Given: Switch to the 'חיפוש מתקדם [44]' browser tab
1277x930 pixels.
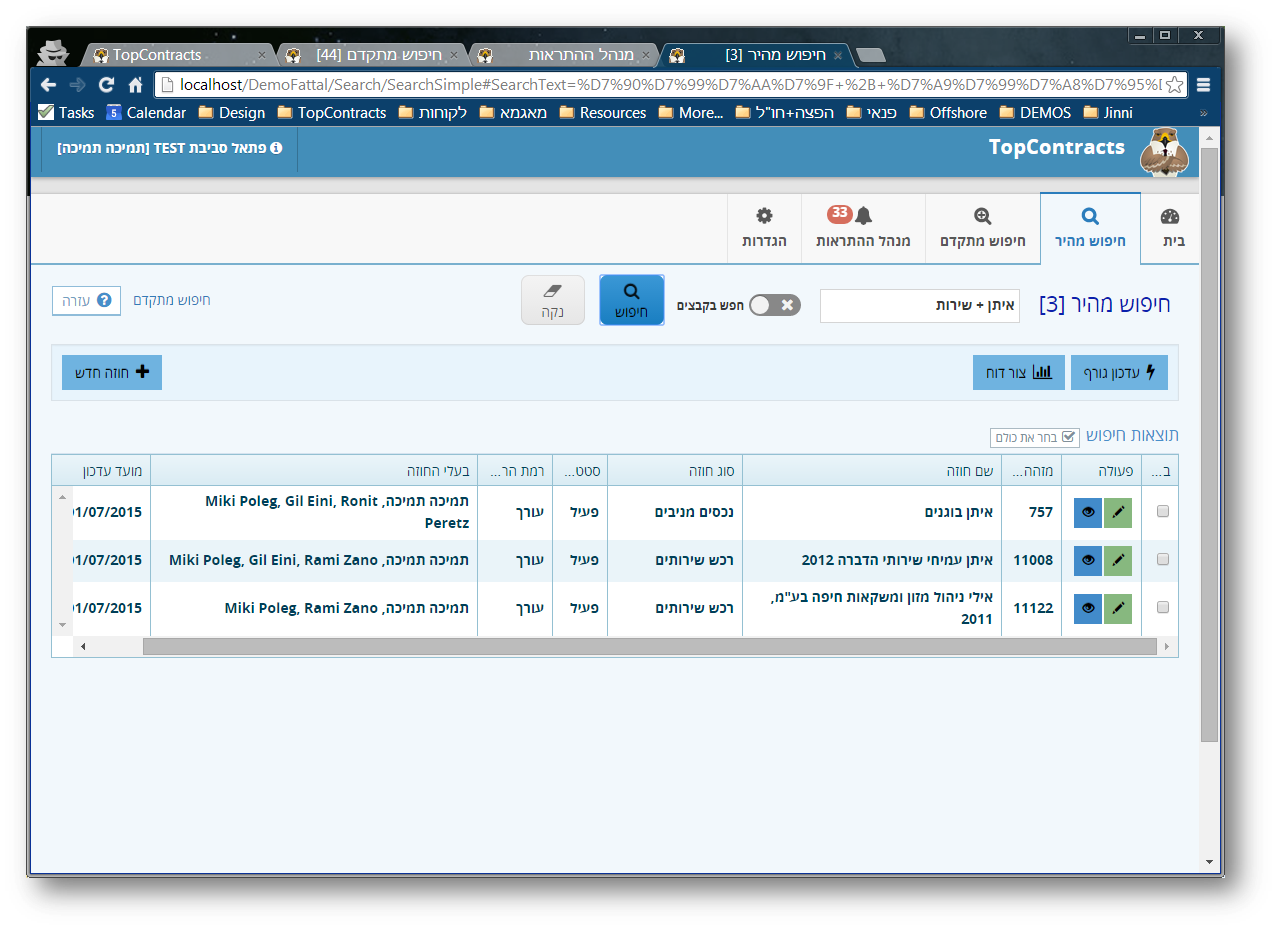Looking at the screenshot, I should (x=370, y=55).
